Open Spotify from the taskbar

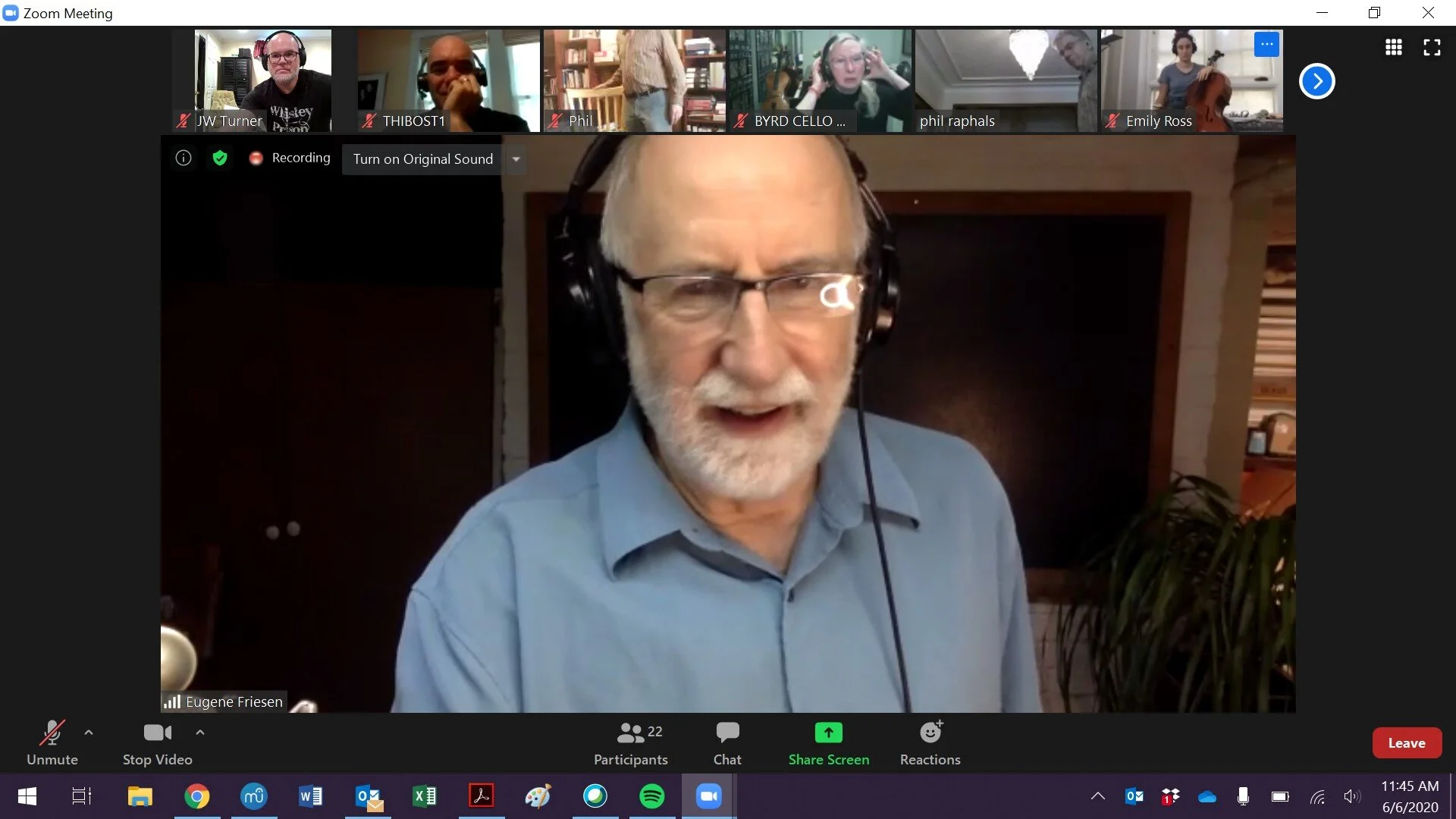click(x=651, y=796)
